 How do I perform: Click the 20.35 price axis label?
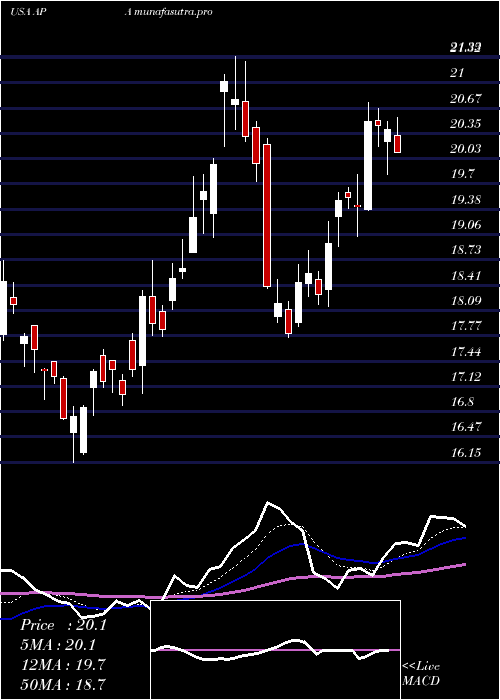pos(466,124)
